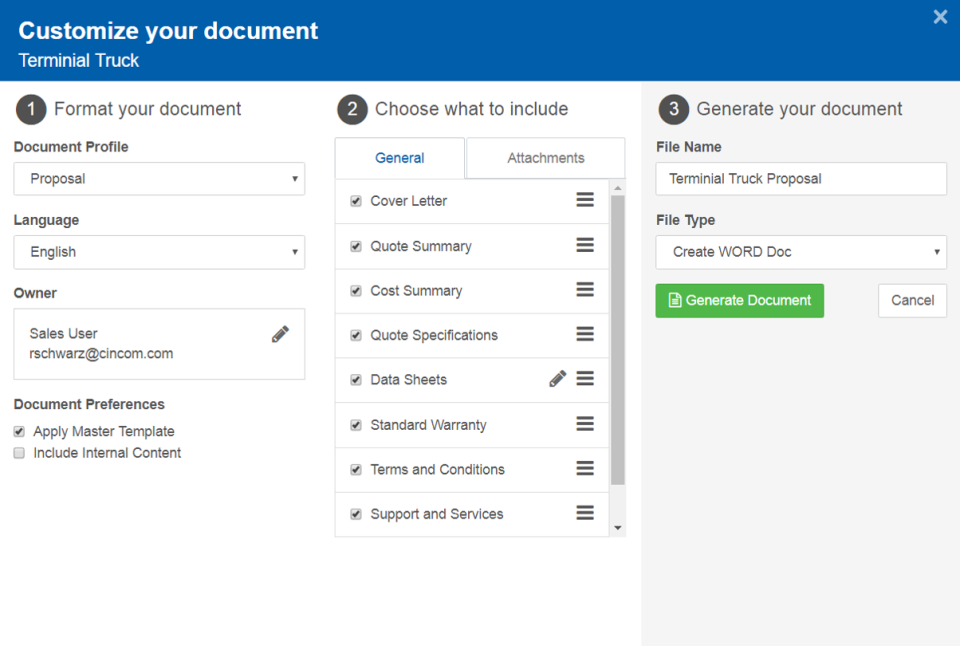Expand the Language dropdown
This screenshot has height=646, width=960.
coord(159,252)
